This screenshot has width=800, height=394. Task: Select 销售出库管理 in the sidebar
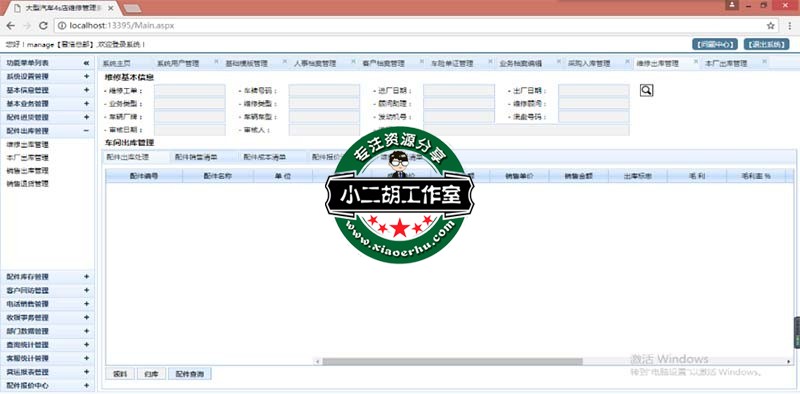28,170
